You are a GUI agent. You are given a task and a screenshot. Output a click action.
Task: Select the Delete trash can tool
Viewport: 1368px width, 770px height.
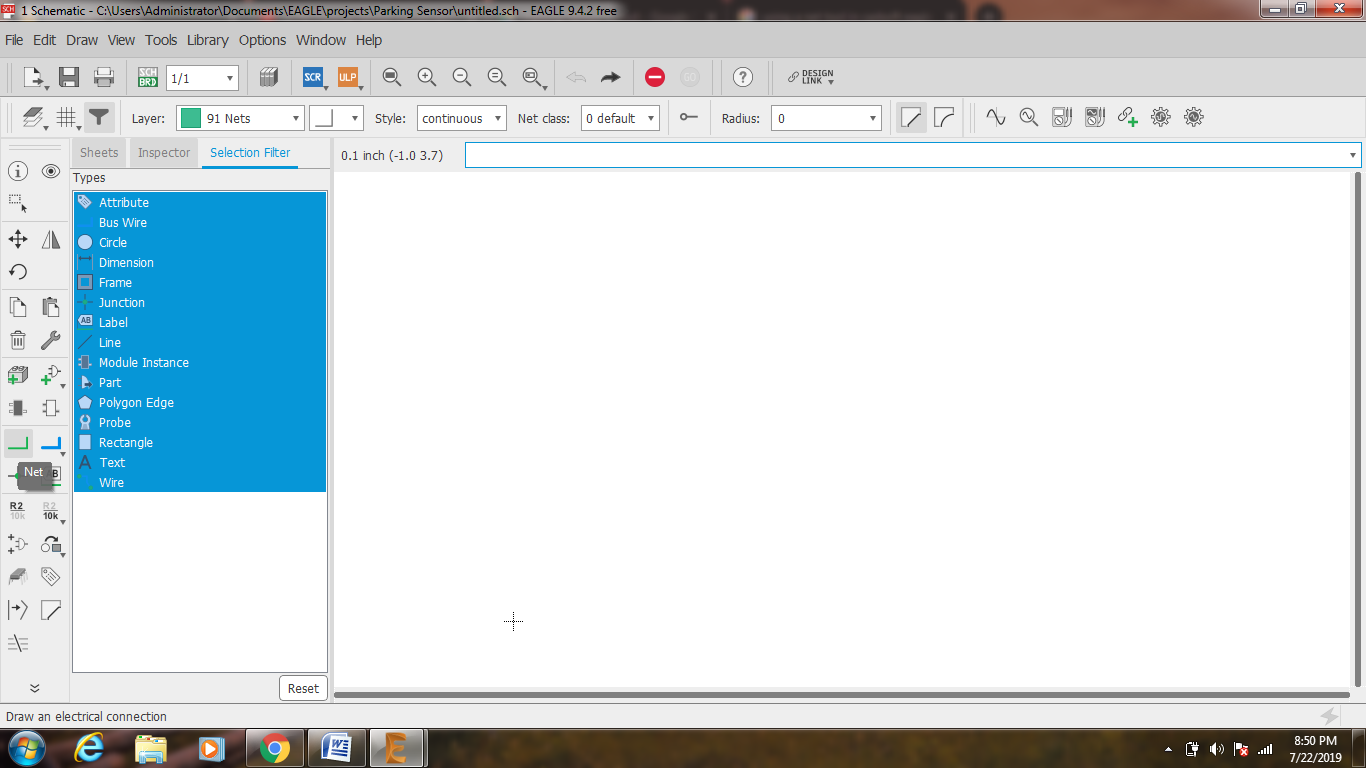coord(18,340)
